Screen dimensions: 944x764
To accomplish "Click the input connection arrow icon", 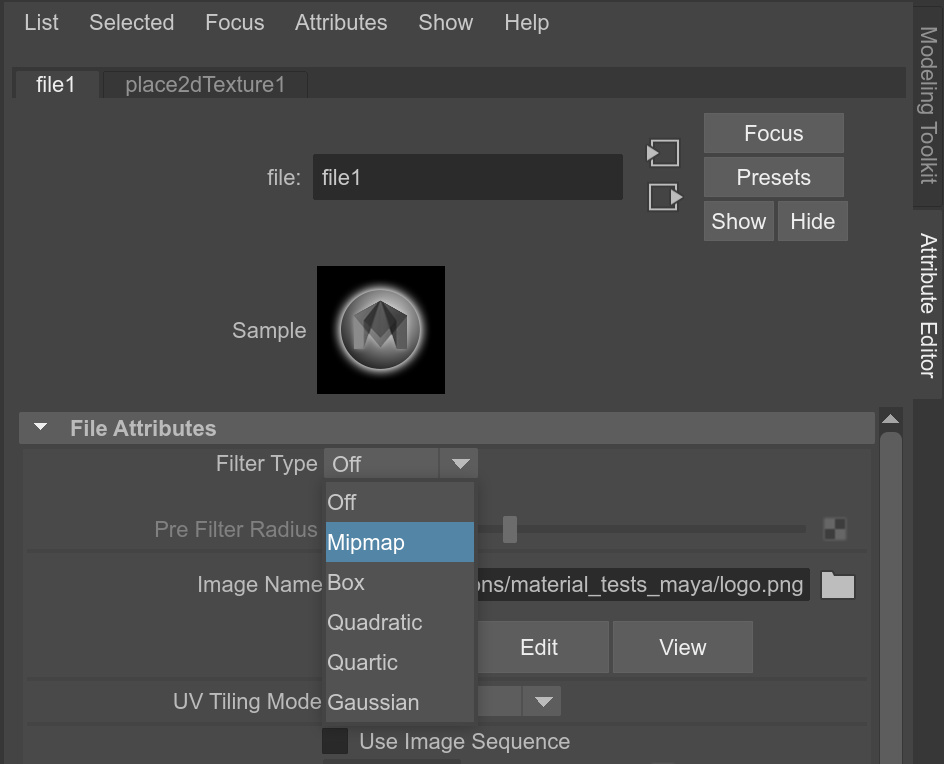I will pyautogui.click(x=663, y=153).
